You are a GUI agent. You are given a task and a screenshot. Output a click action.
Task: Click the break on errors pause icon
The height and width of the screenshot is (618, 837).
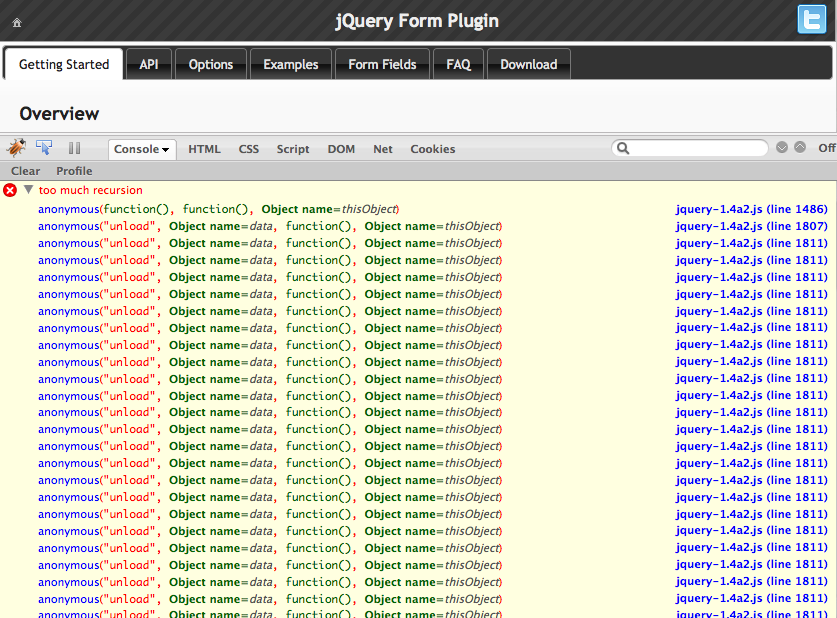pyautogui.click(x=74, y=148)
